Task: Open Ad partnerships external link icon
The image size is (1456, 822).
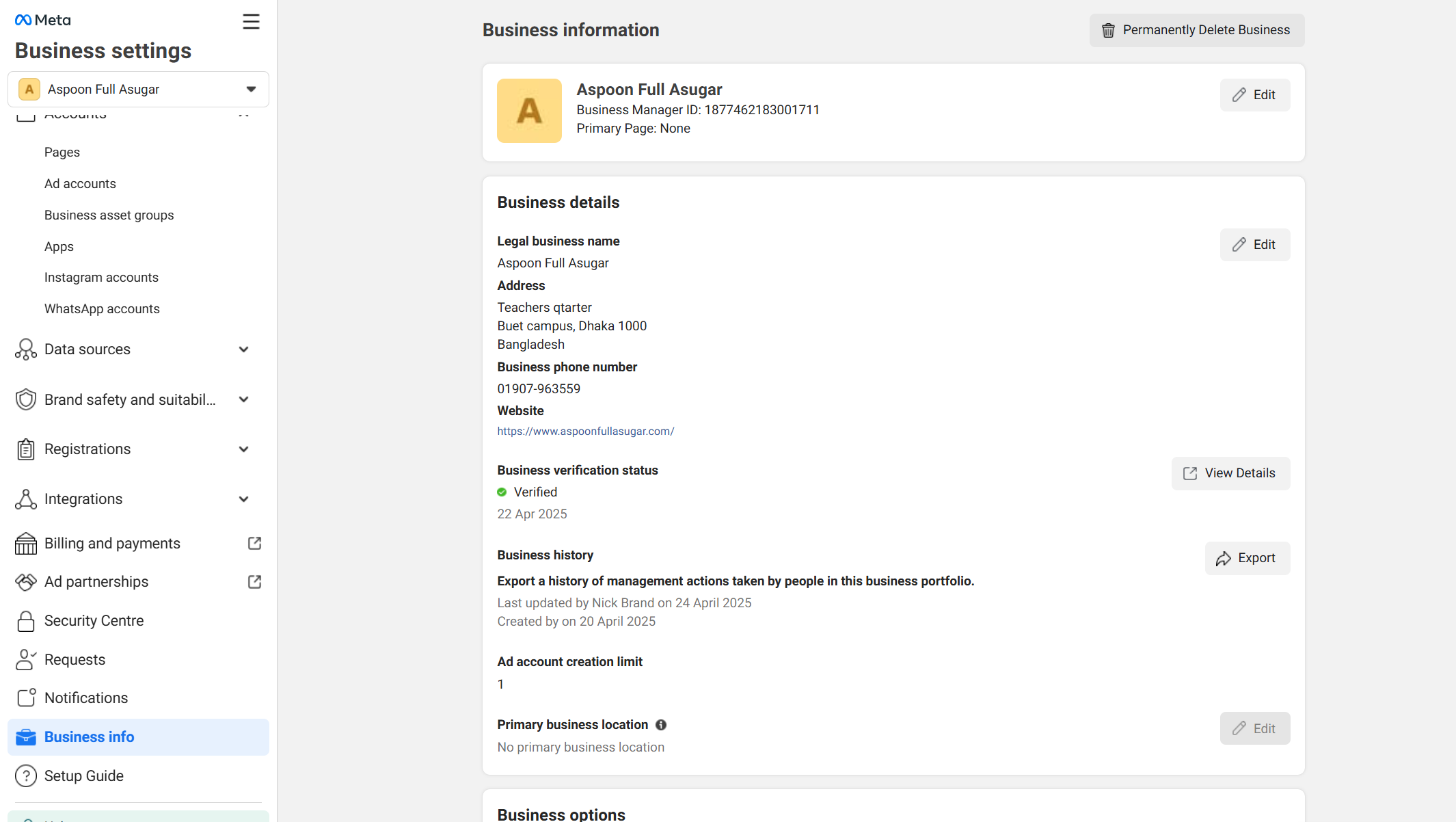Action: click(254, 582)
